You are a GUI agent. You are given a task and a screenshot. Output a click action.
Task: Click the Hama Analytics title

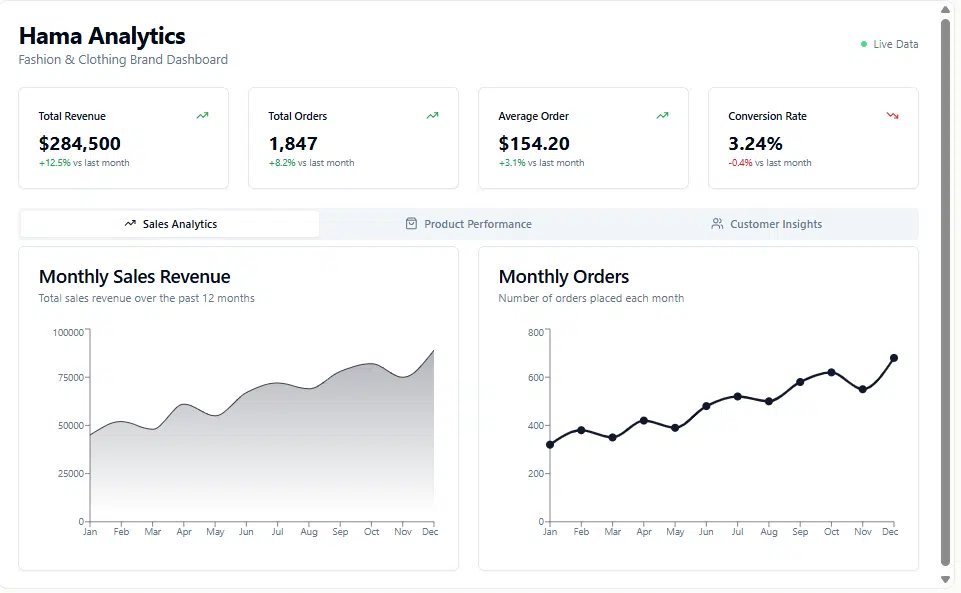tap(102, 36)
